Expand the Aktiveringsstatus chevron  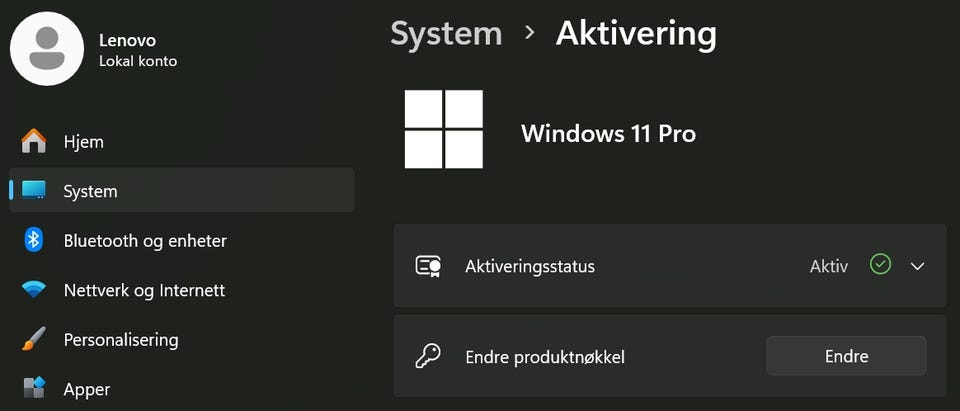[918, 266]
